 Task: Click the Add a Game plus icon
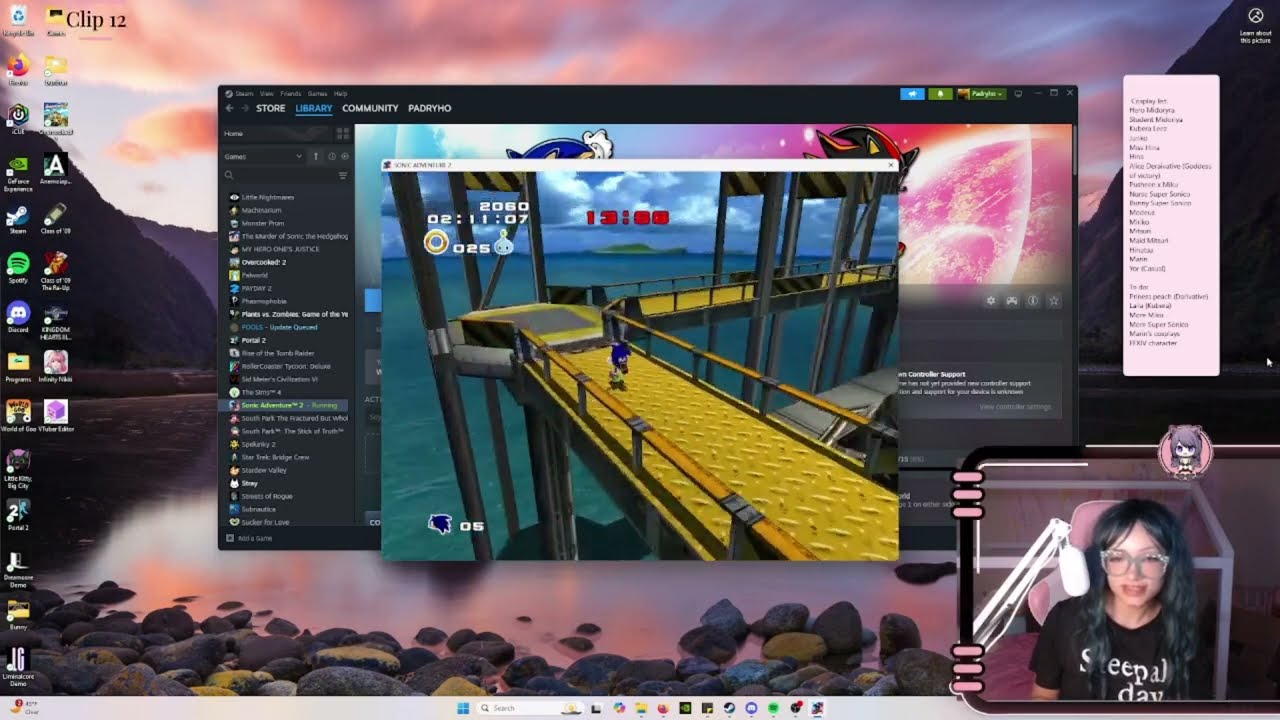pos(230,538)
